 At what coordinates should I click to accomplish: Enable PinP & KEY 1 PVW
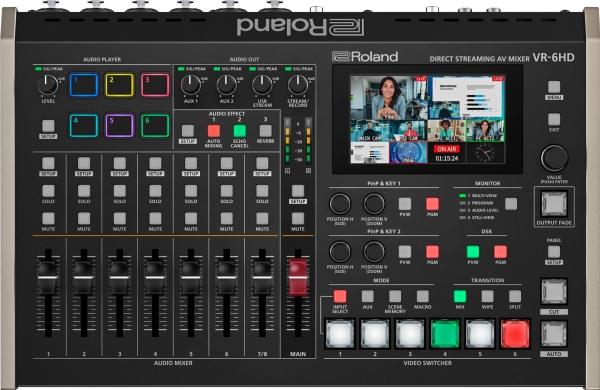405,204
